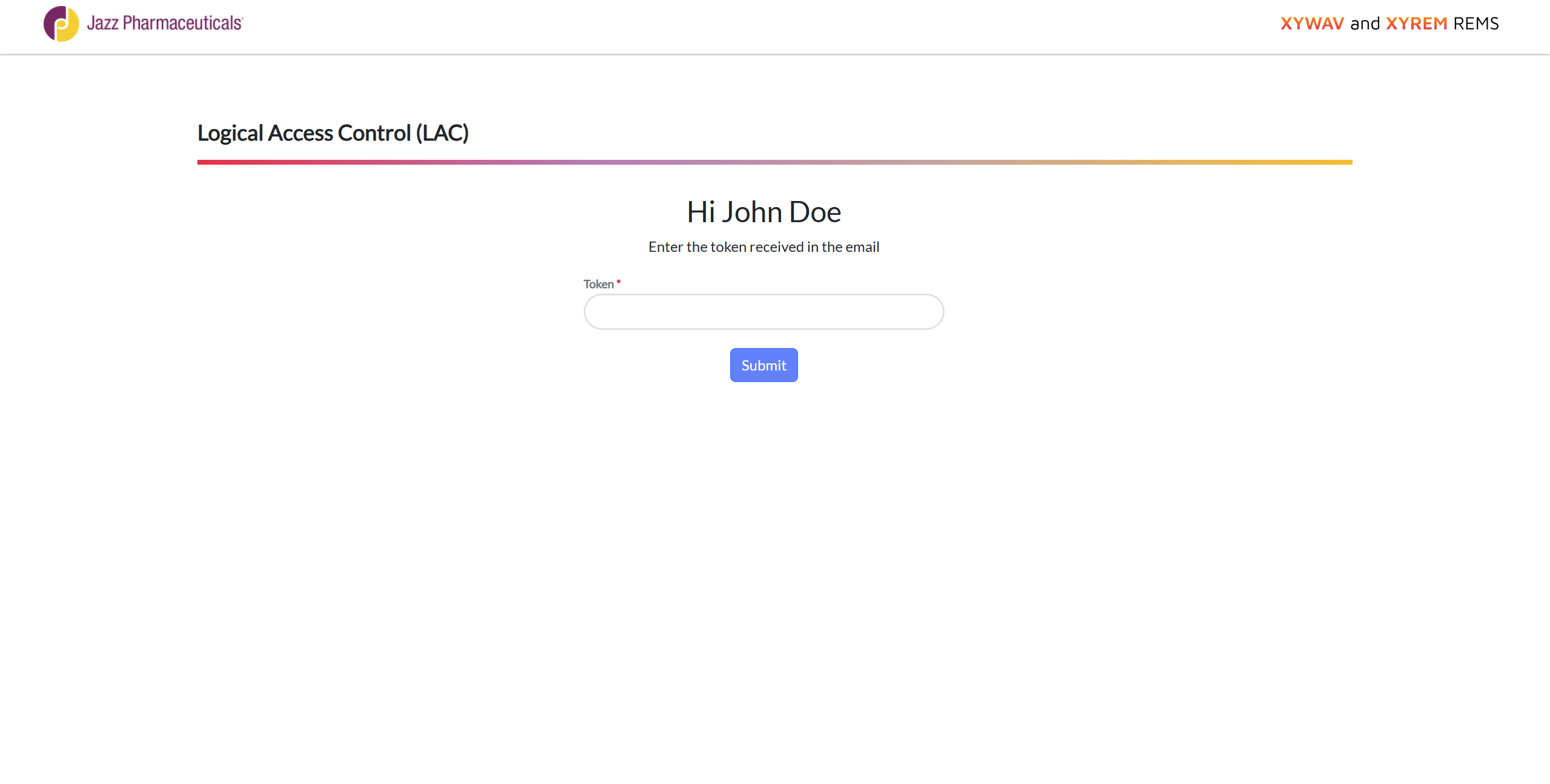
Task: Focus the Token input field
Action: [x=763, y=312]
